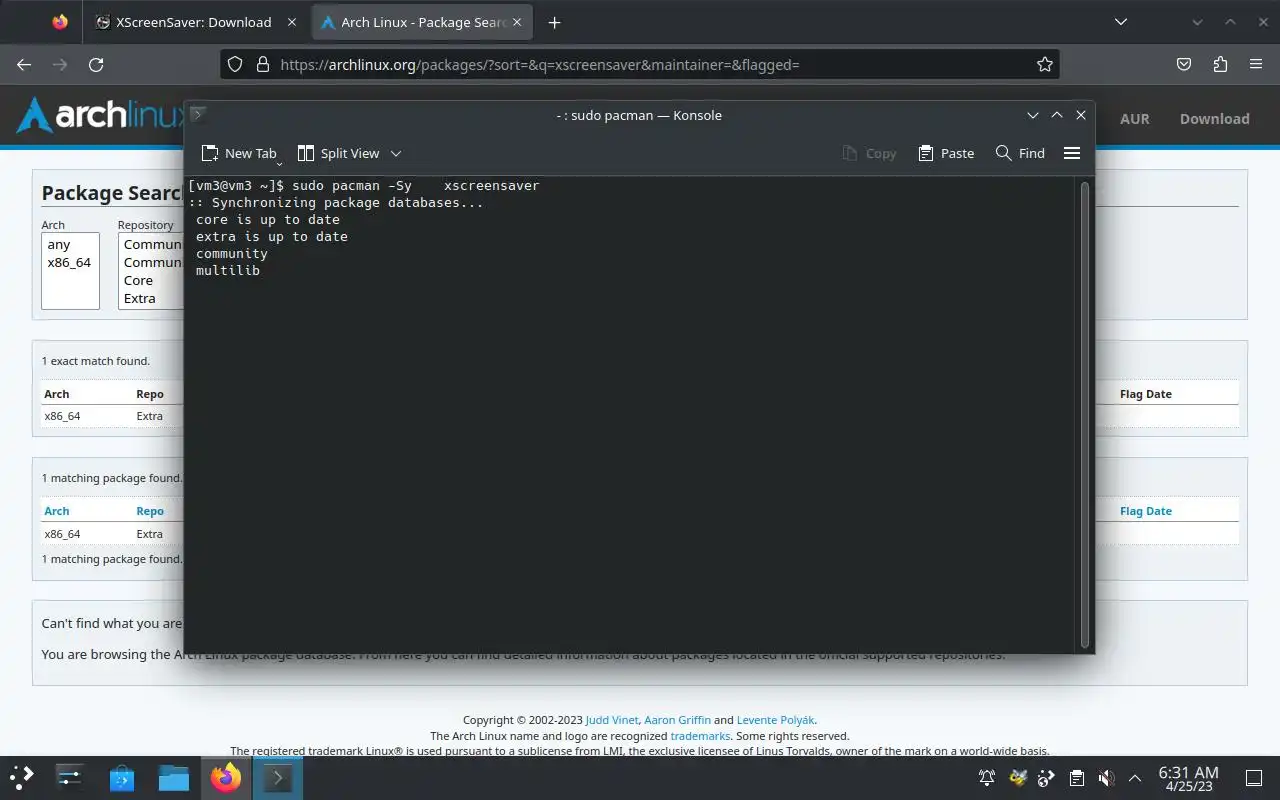Viewport: 1280px width, 800px height.
Task: Reload the Arch Linux page
Action: 96,64
